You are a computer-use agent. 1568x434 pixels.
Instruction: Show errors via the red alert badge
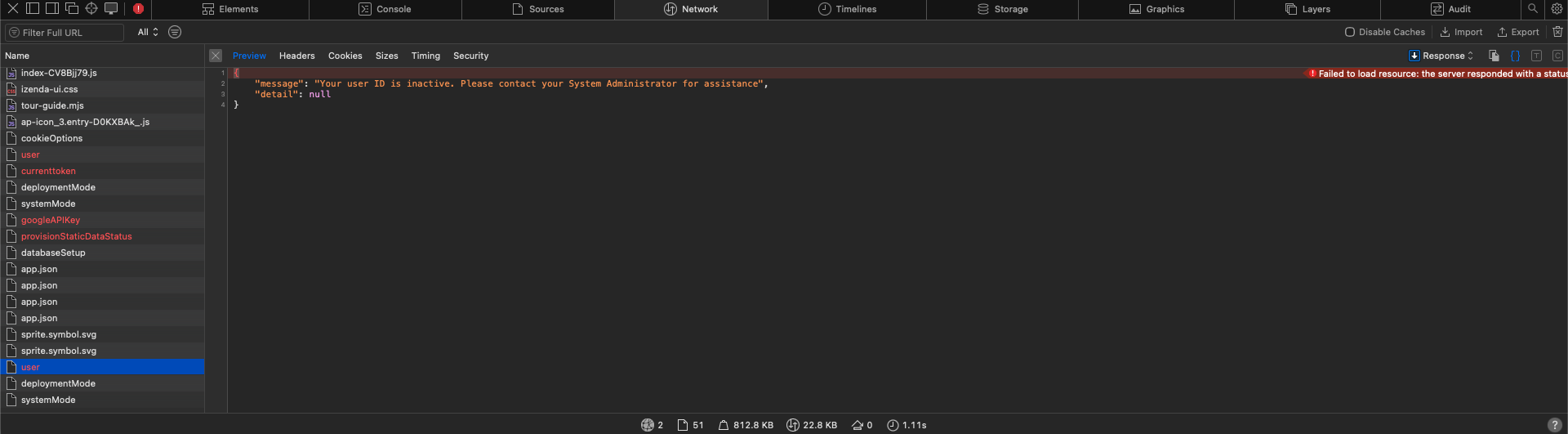[138, 9]
